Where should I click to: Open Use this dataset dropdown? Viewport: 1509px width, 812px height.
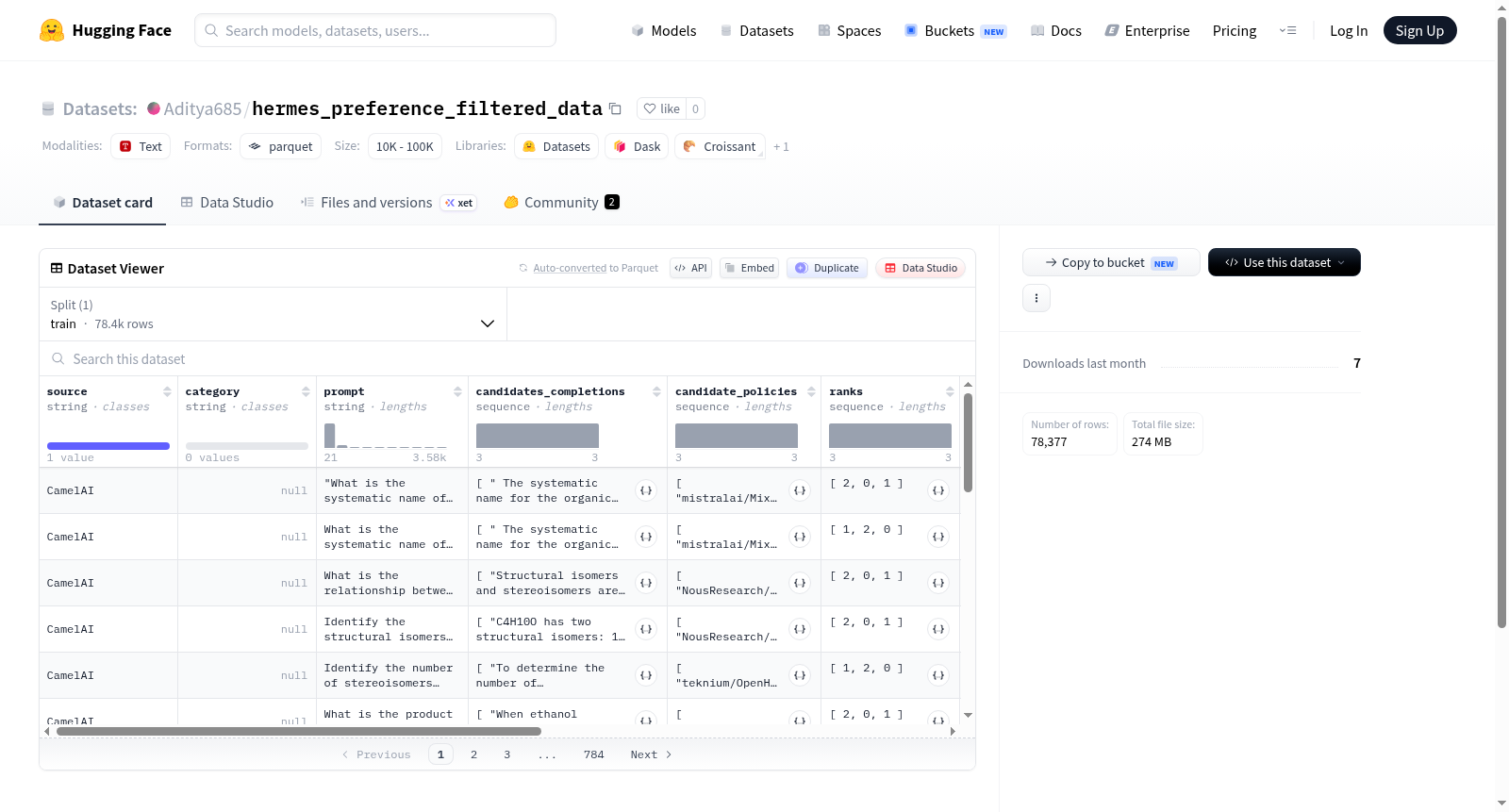tap(1284, 262)
